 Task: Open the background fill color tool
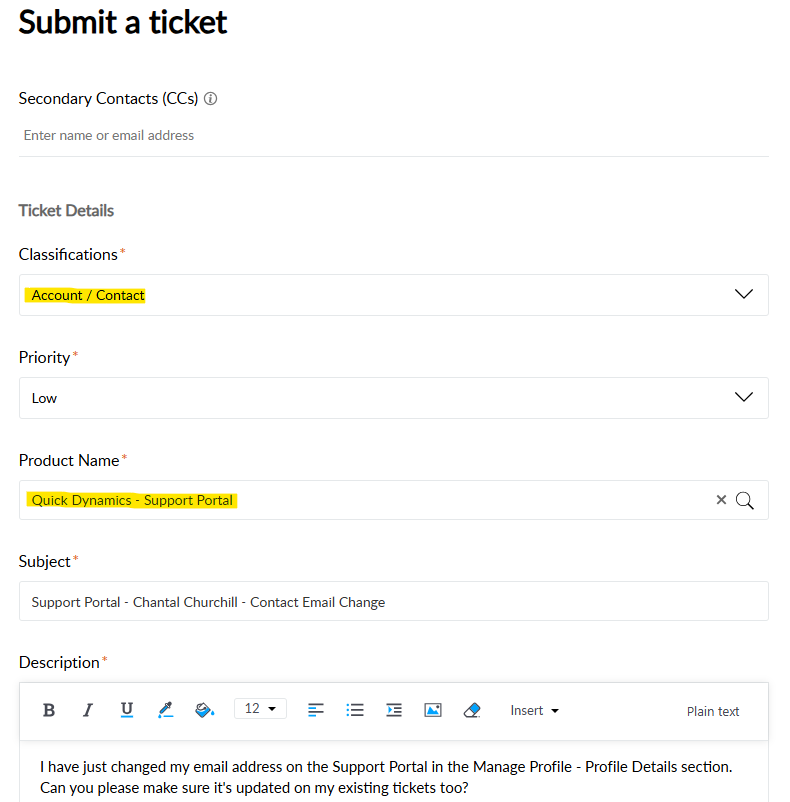(x=204, y=710)
